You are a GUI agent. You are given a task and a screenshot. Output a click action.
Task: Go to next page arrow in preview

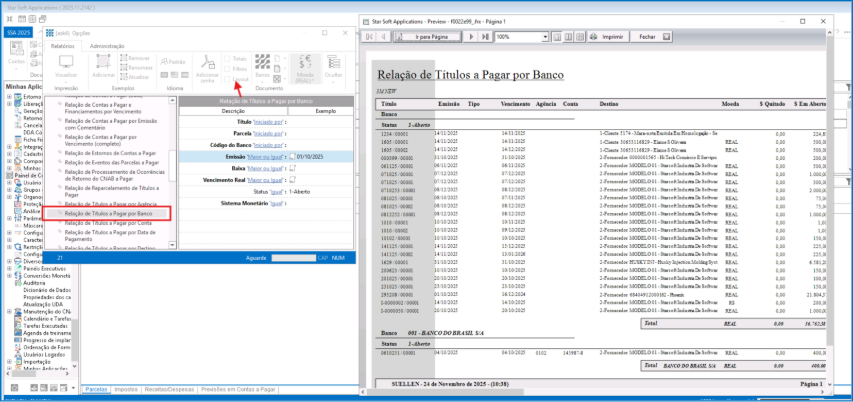473,36
